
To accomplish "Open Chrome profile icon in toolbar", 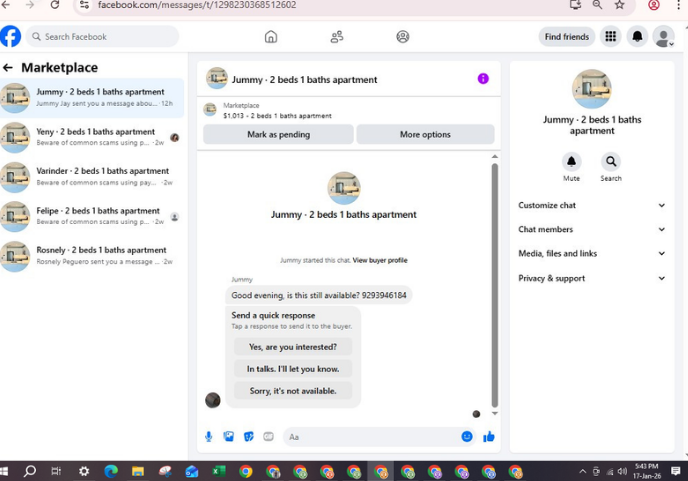I will point(654,5).
